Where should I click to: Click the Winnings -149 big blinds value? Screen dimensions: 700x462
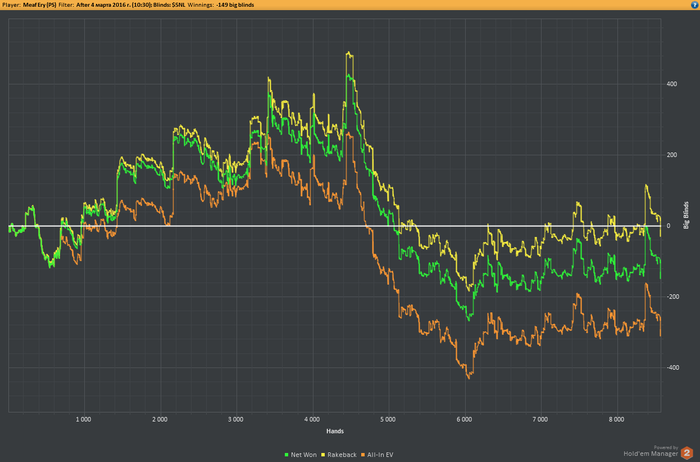(x=235, y=5)
